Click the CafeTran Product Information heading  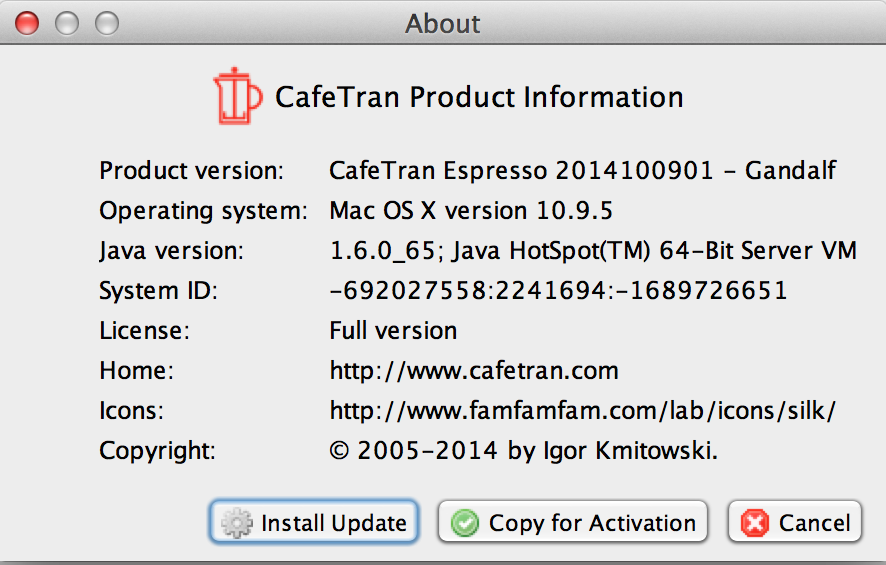tap(479, 98)
